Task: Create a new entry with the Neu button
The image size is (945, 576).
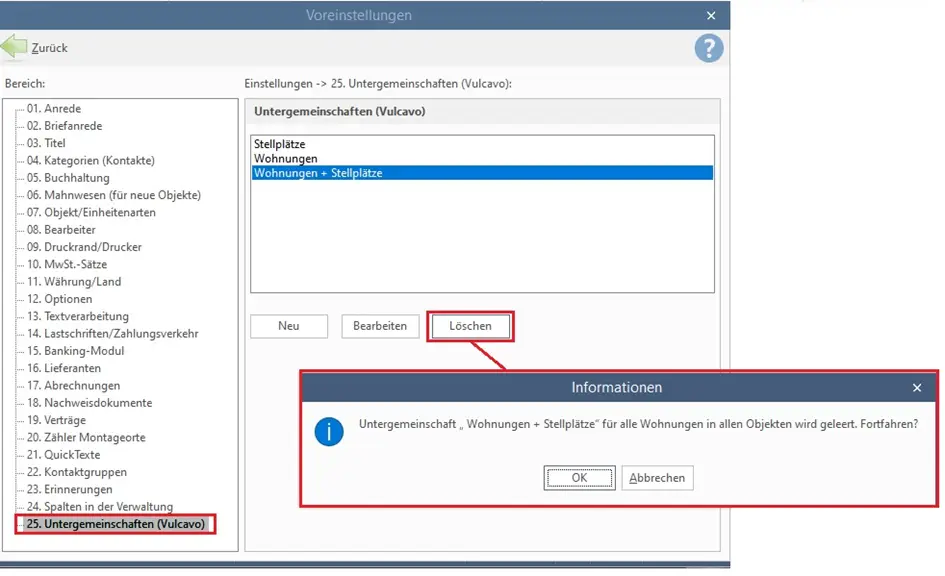Action: [x=289, y=326]
